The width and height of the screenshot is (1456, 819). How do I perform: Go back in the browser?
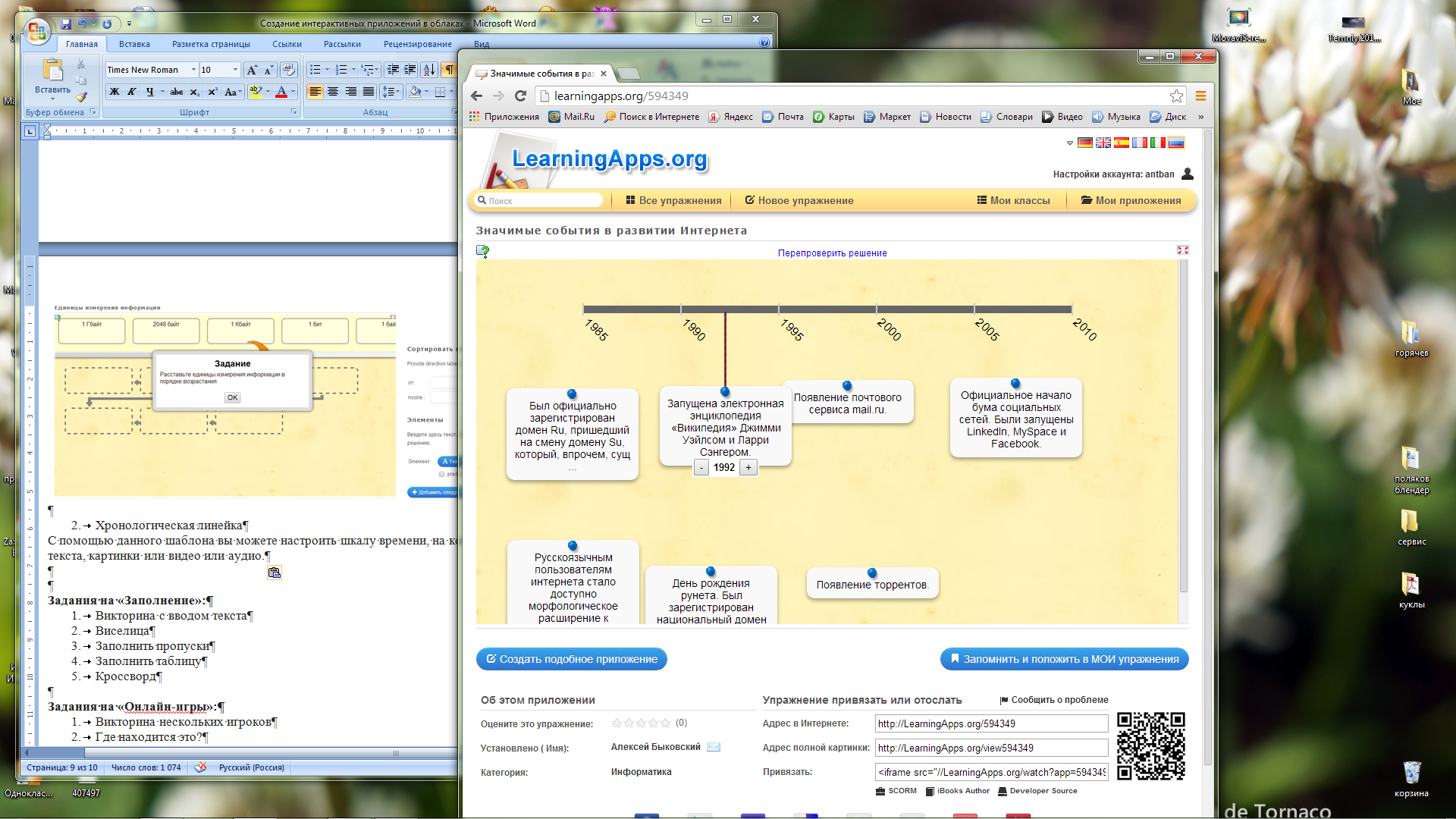[476, 96]
